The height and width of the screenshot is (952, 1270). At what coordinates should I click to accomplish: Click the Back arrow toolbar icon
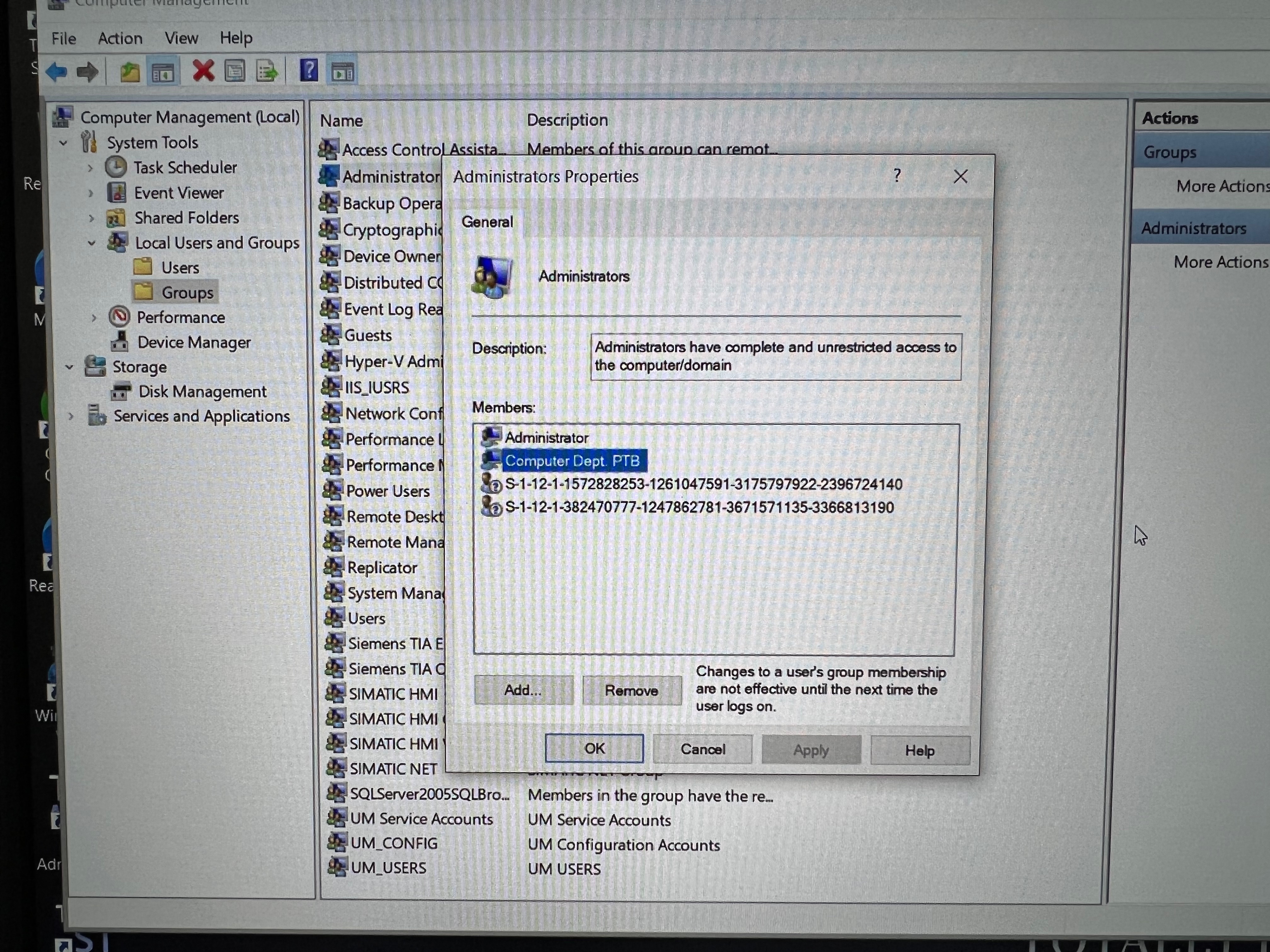pos(57,72)
